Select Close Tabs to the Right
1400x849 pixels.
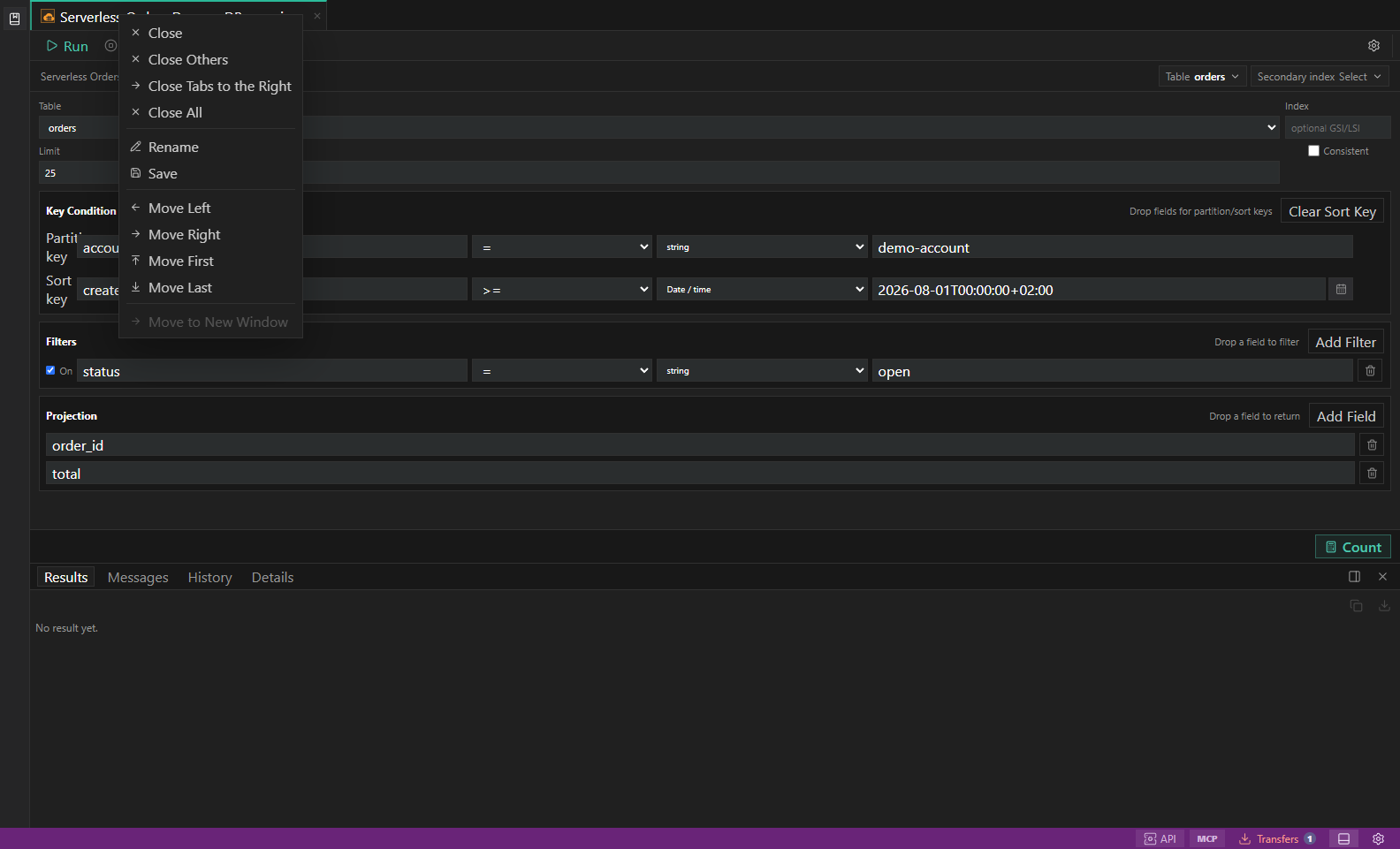pyautogui.click(x=211, y=86)
